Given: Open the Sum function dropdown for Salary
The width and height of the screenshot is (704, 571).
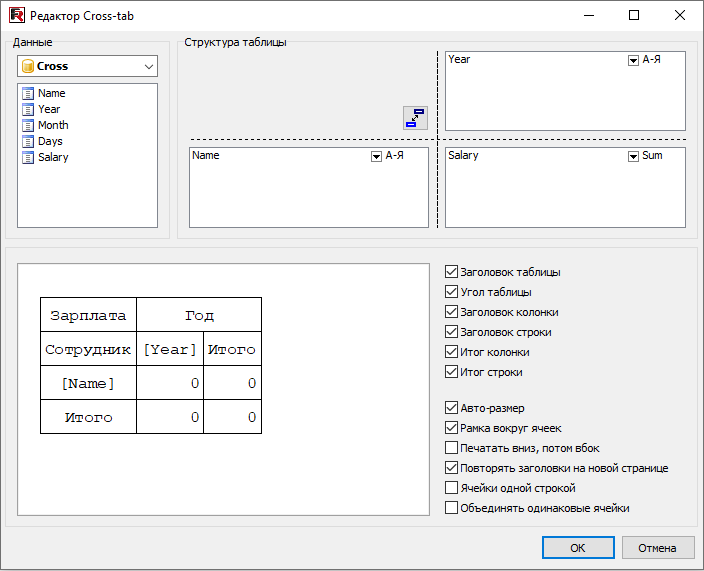Looking at the screenshot, I should coord(633,156).
